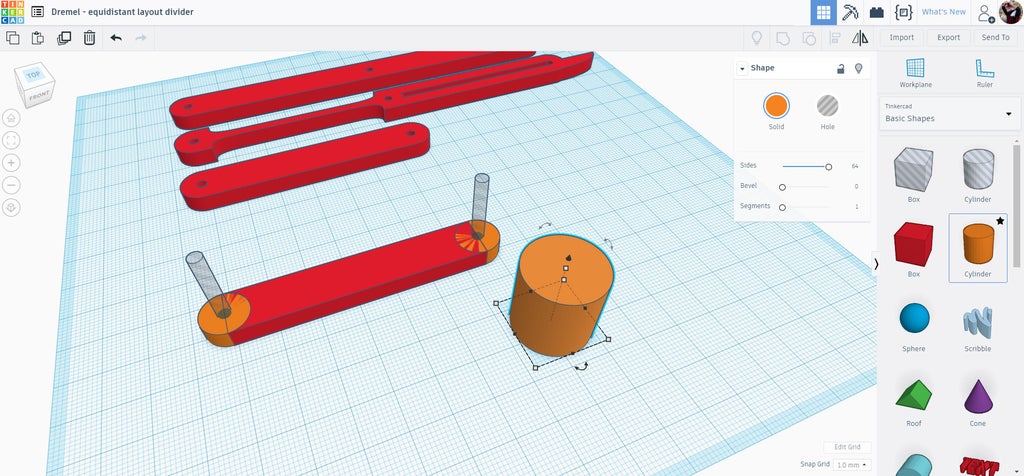The width and height of the screenshot is (1024, 476).
Task: Zoom out with minus button
Action: (11, 185)
